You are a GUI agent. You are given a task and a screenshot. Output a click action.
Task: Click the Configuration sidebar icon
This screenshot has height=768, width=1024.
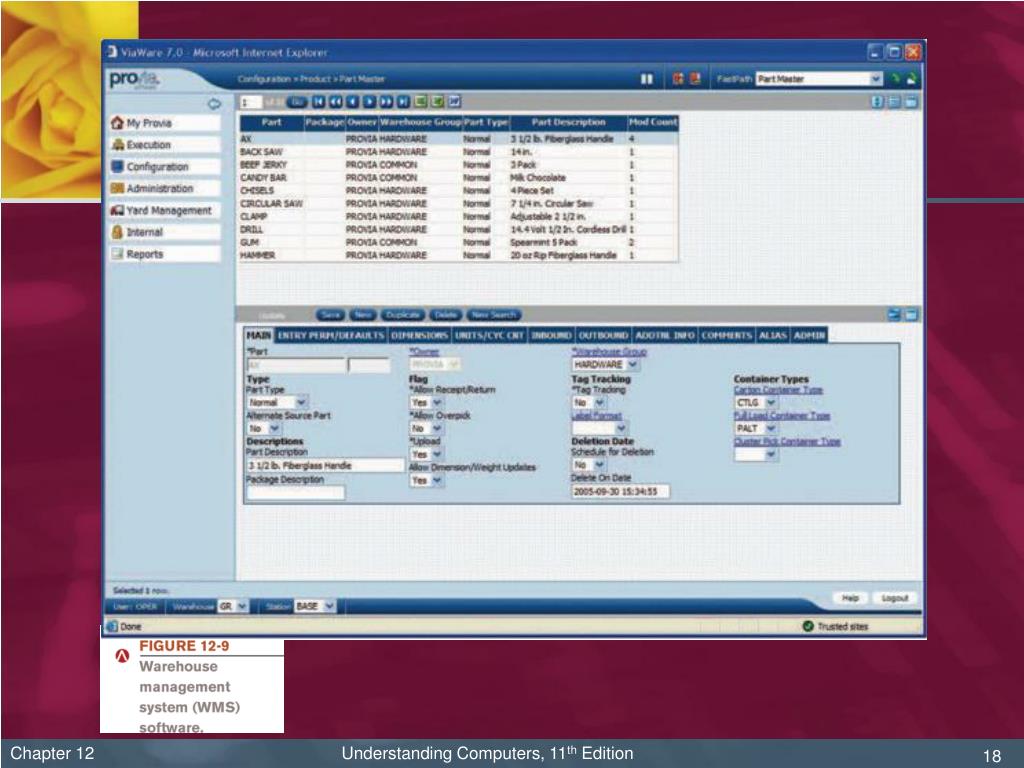click(x=118, y=167)
